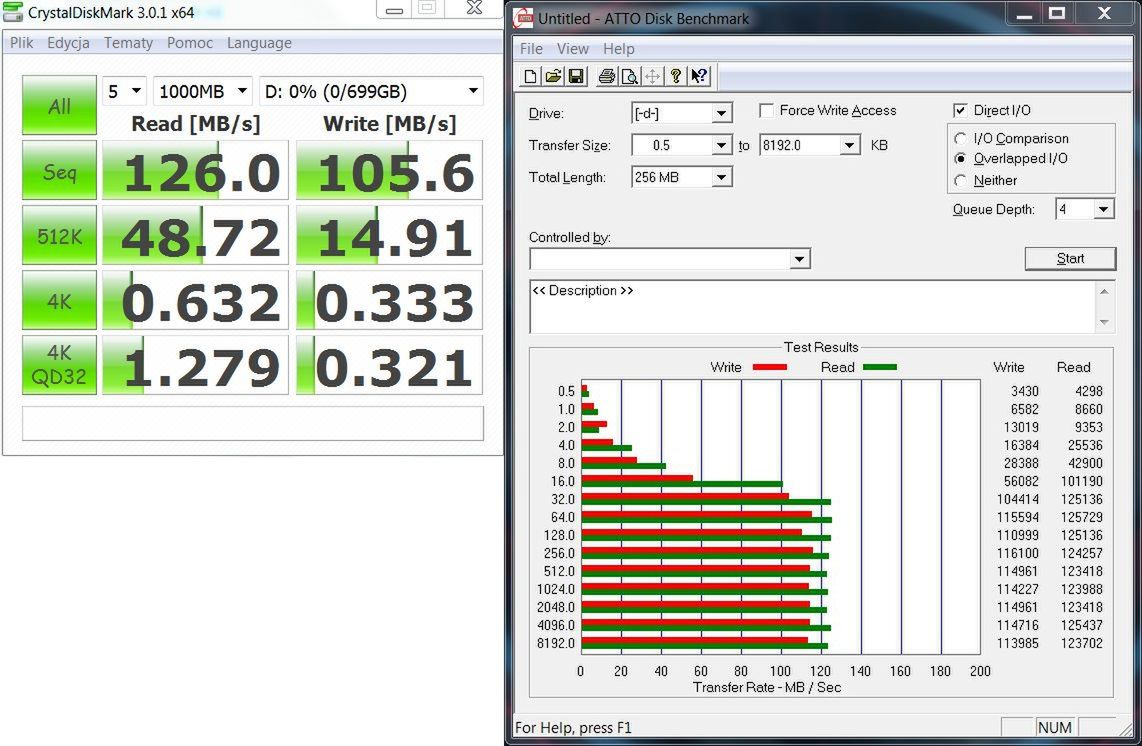The height and width of the screenshot is (746, 1142).
Task: Open the test count dropdown showing 5
Action: [125, 91]
